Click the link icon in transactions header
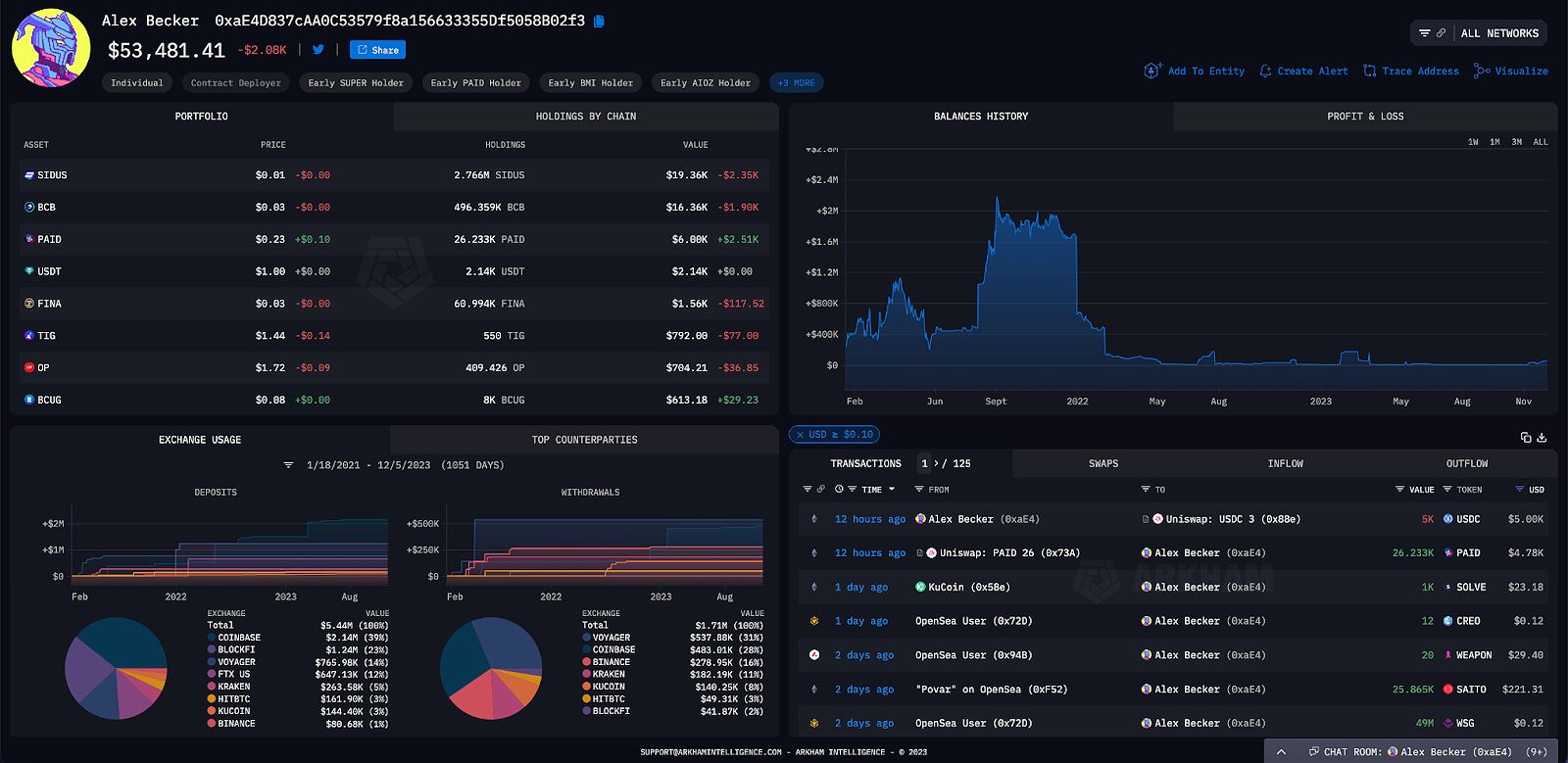The image size is (1568, 763). click(820, 489)
